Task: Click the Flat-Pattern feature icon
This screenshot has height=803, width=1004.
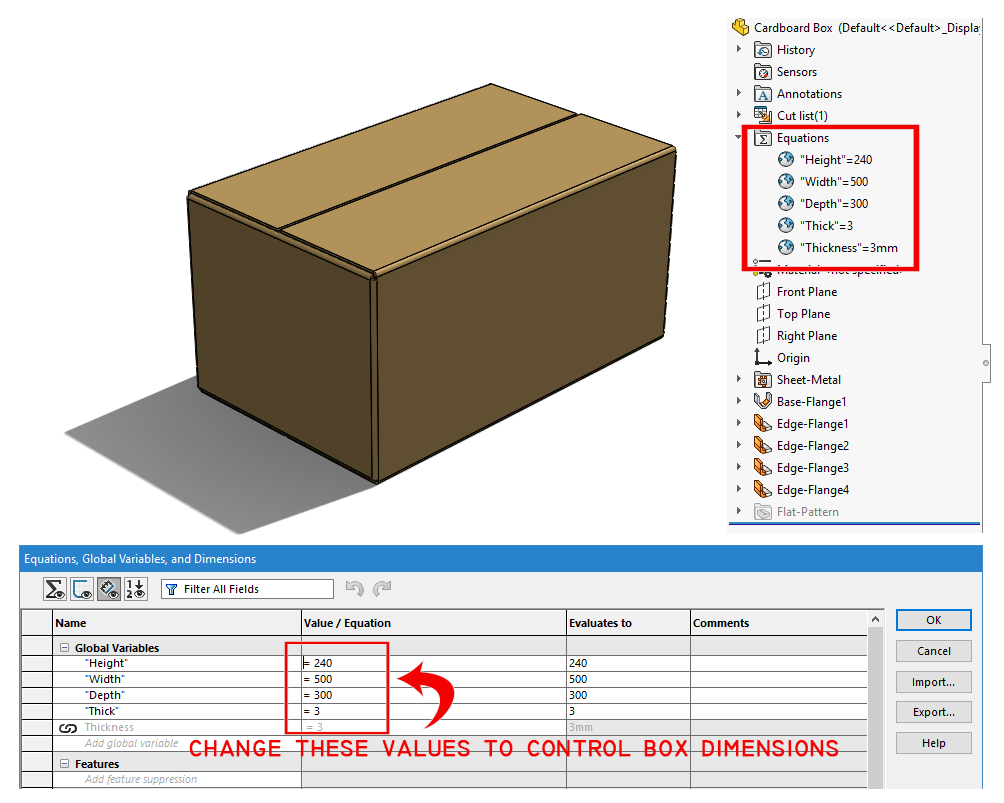Action: point(763,512)
